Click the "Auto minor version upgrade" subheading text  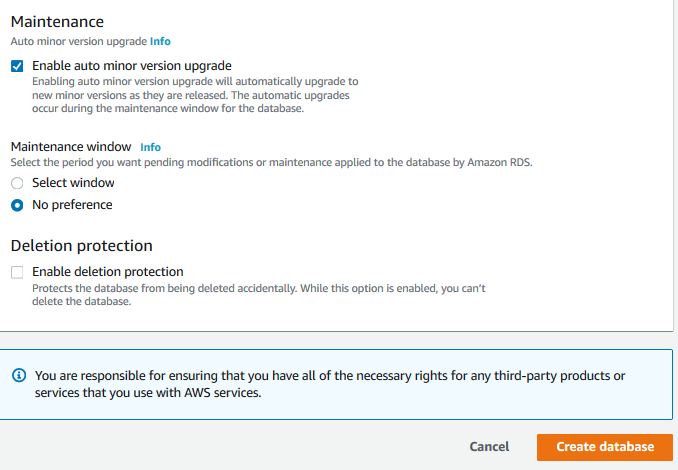click(78, 42)
